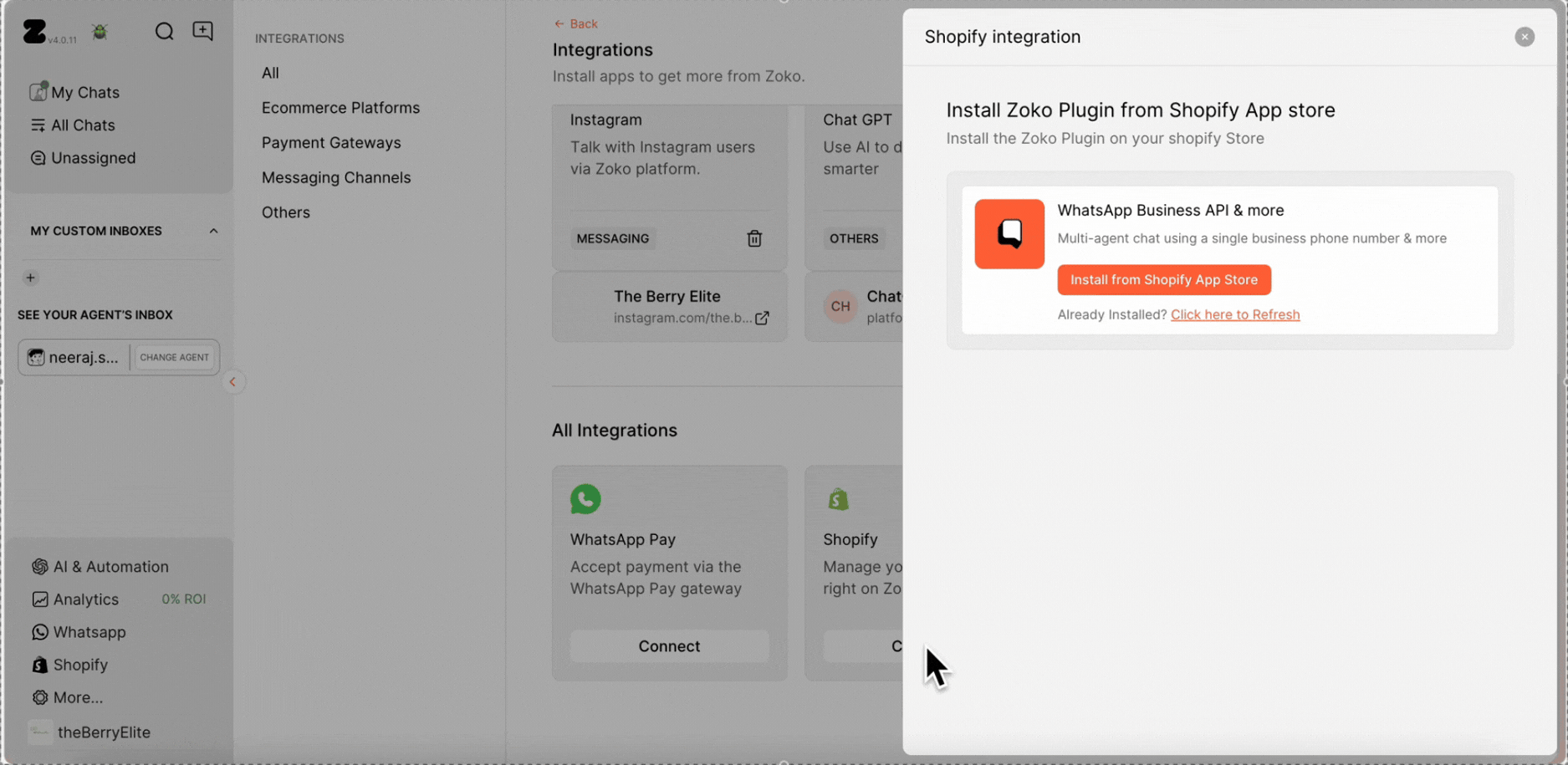Open the bug report icon
The height and width of the screenshot is (765, 1568).
(100, 32)
